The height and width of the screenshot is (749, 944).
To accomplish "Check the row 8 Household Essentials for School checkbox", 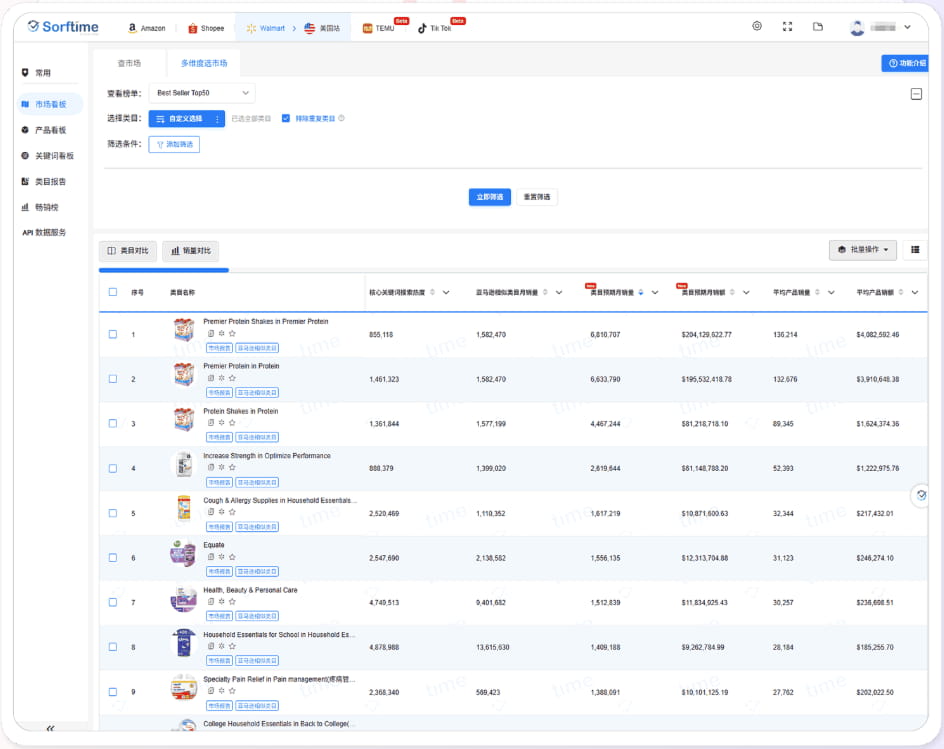I will (113, 647).
